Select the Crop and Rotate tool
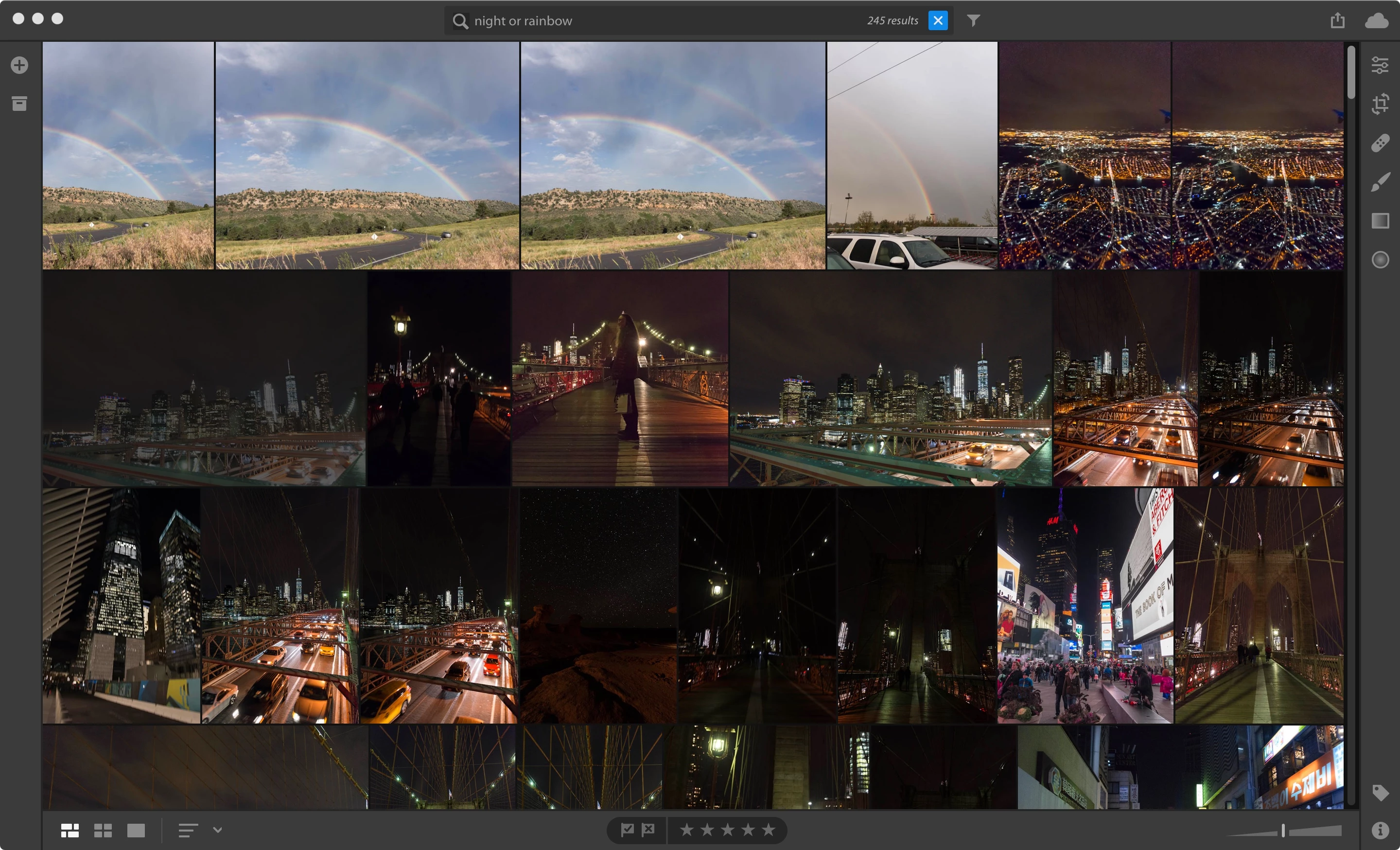 [x=1380, y=104]
